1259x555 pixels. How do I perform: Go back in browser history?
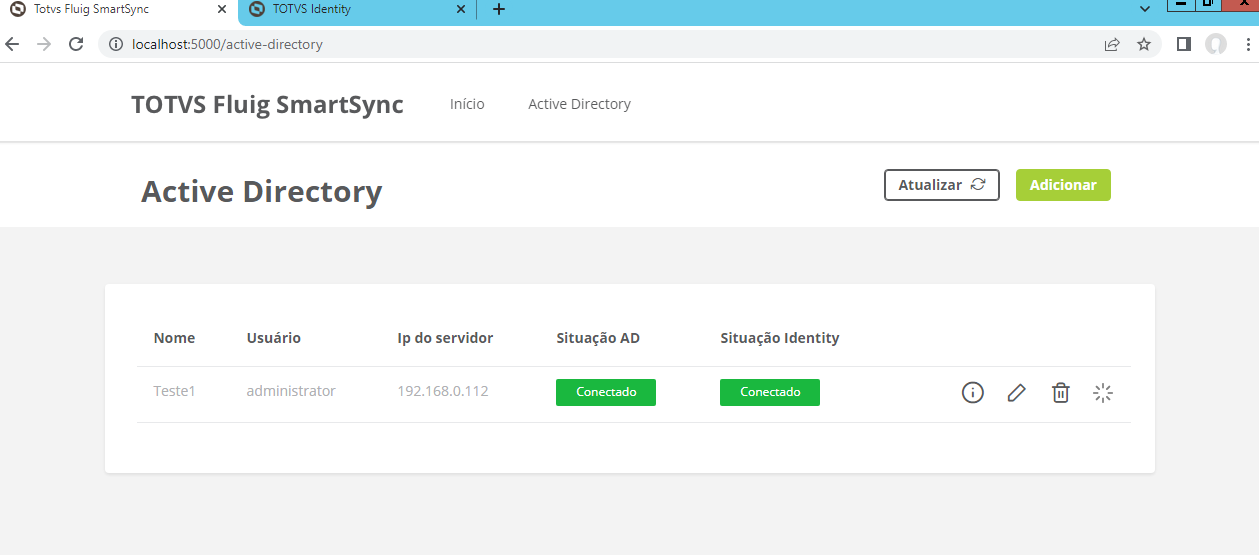click(x=12, y=44)
